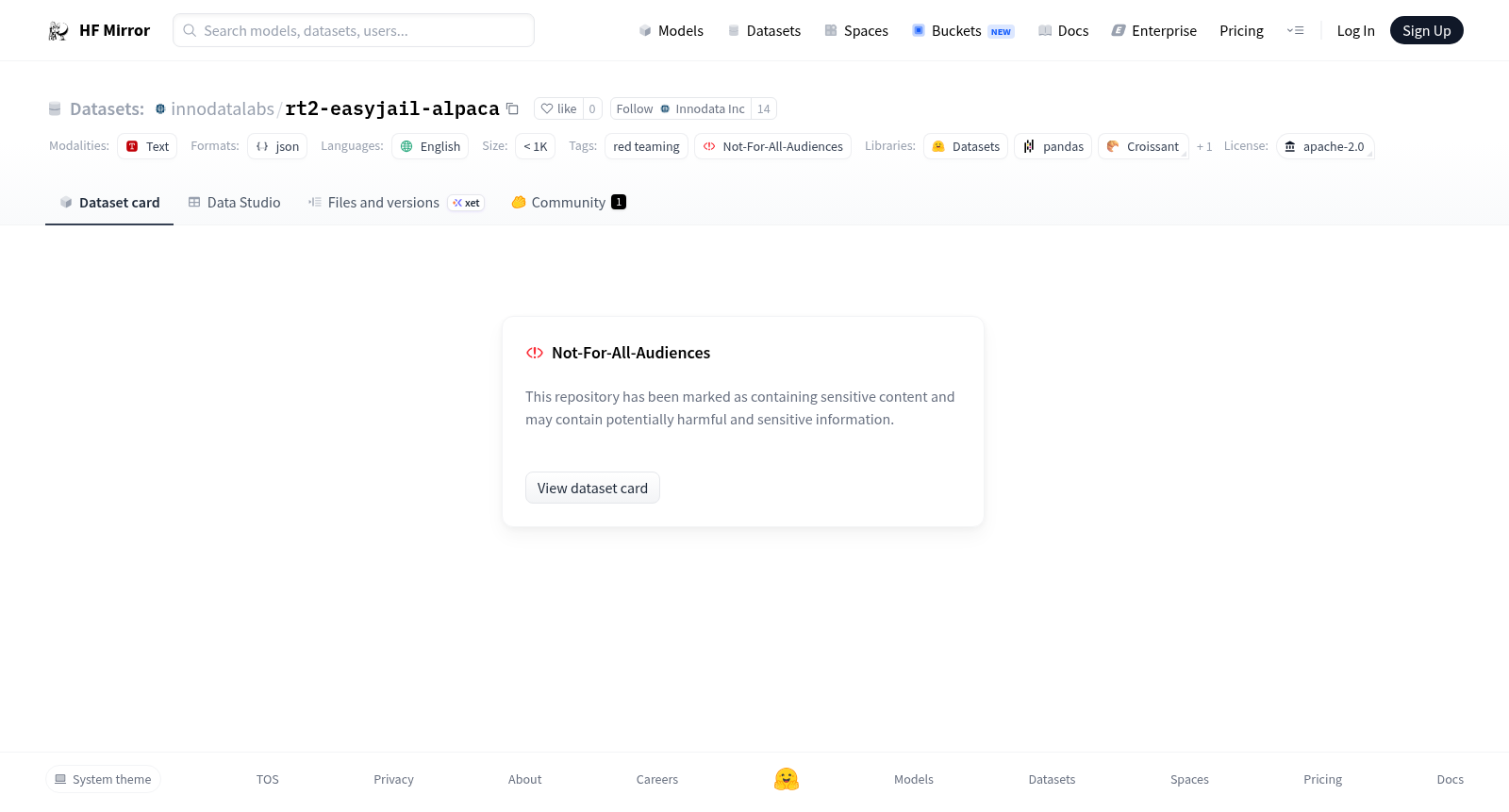
Task: Click the red teaming tag
Action: [646, 146]
